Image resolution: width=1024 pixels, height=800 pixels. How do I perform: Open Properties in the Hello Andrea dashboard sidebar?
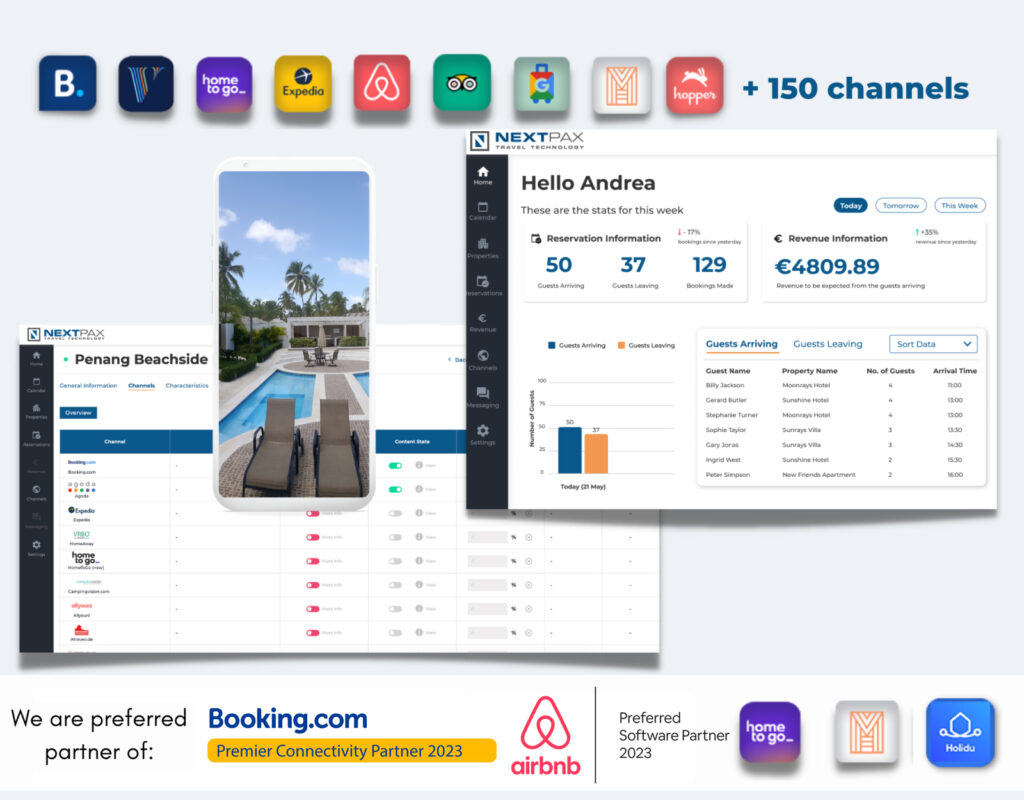pyautogui.click(x=483, y=248)
